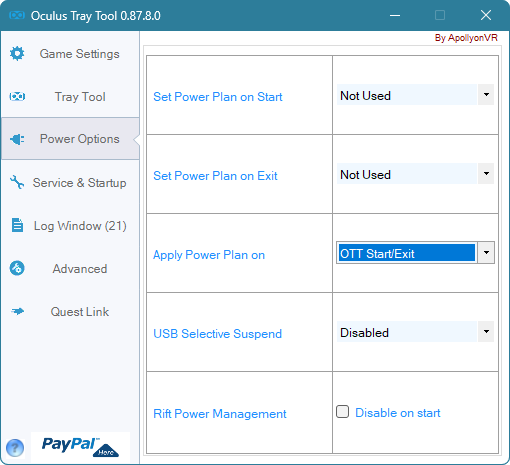510x465 pixels.
Task: Click Apply Power Plan on label
Action: click(209, 255)
